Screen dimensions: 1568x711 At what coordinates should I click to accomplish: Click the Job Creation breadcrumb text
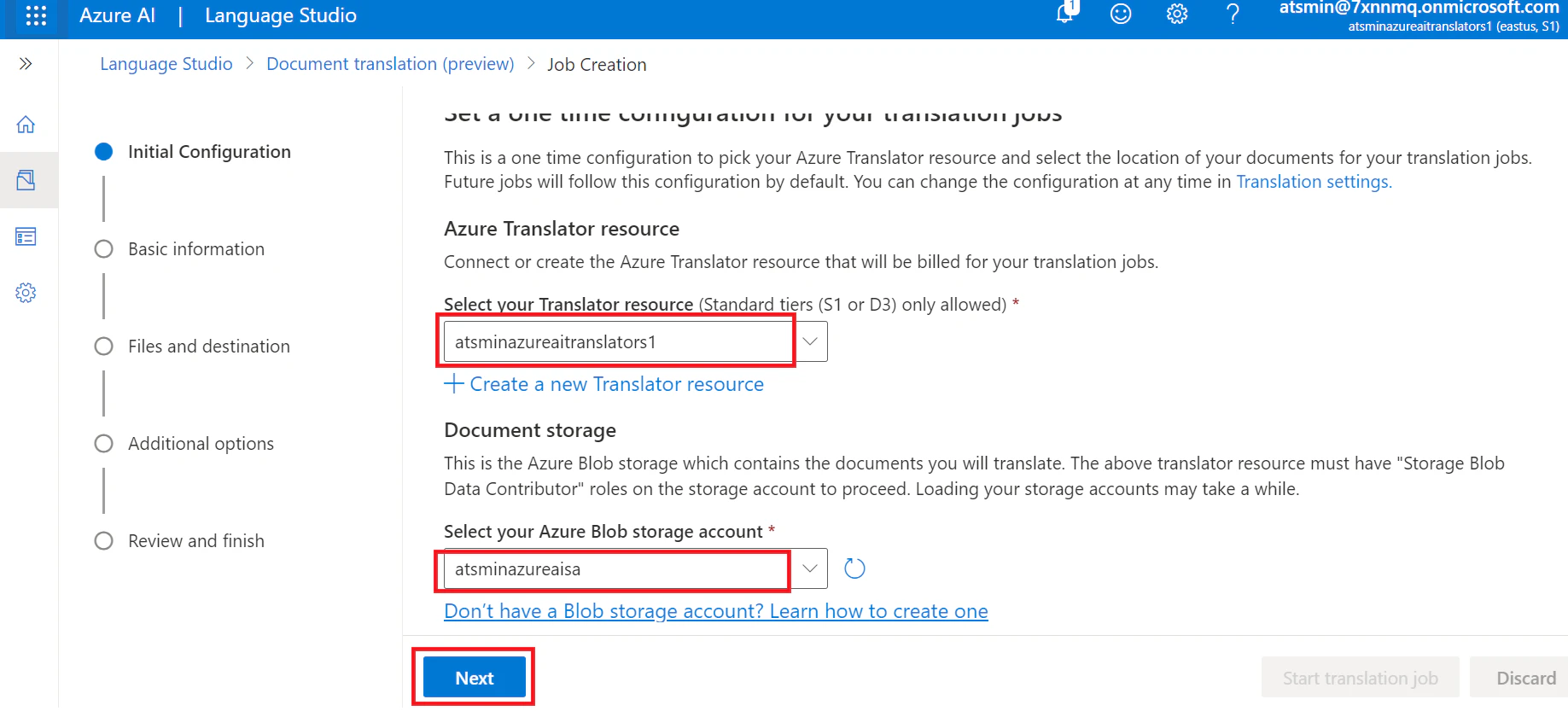pyautogui.click(x=597, y=65)
